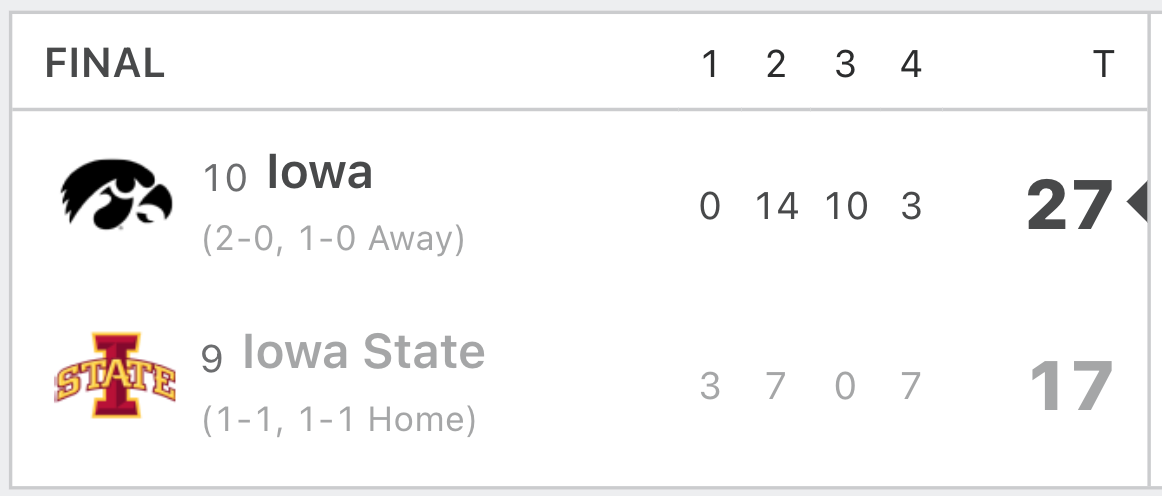Open the Iowa team name link
The height and width of the screenshot is (496, 1162).
319,171
